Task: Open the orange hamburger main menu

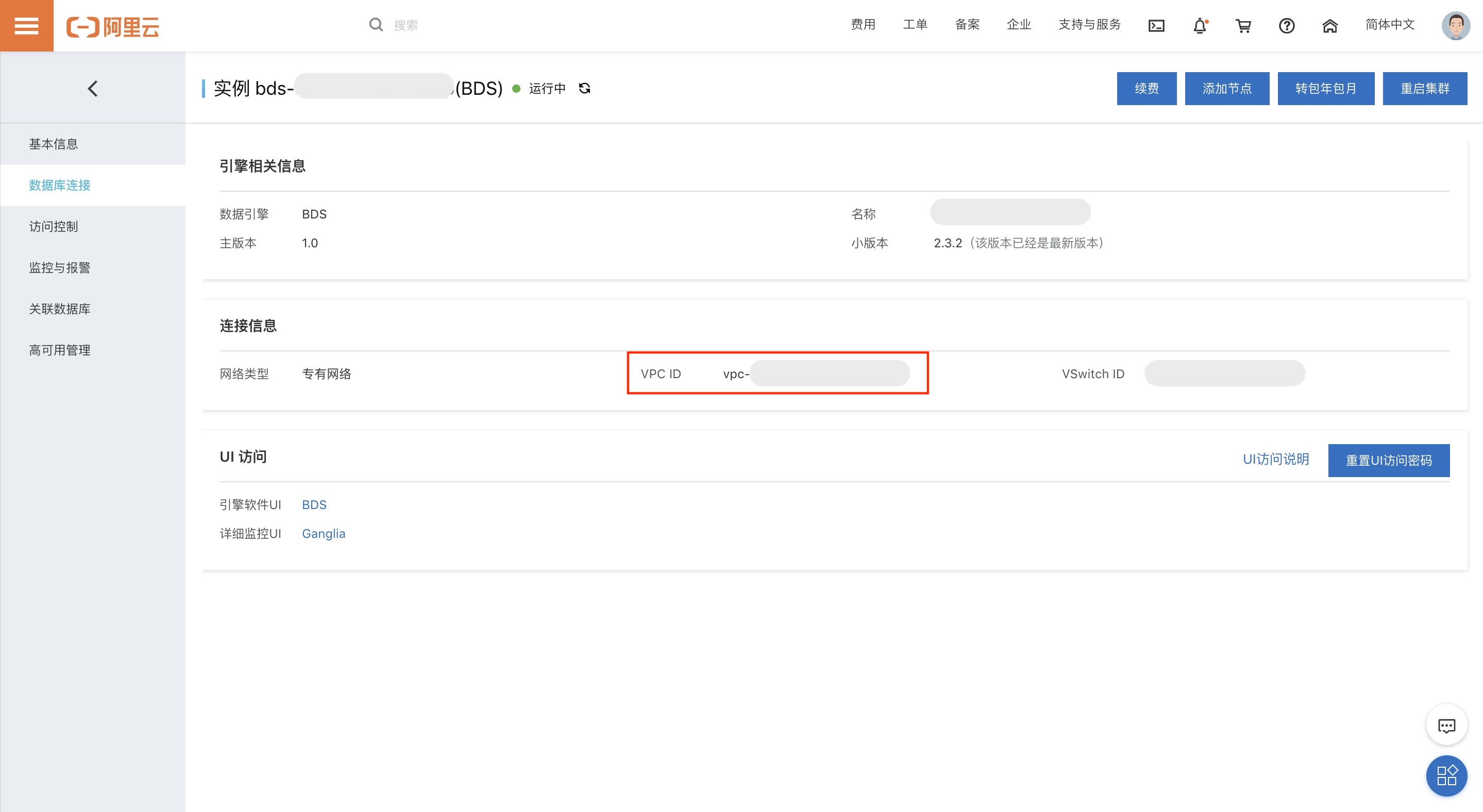Action: (x=26, y=25)
